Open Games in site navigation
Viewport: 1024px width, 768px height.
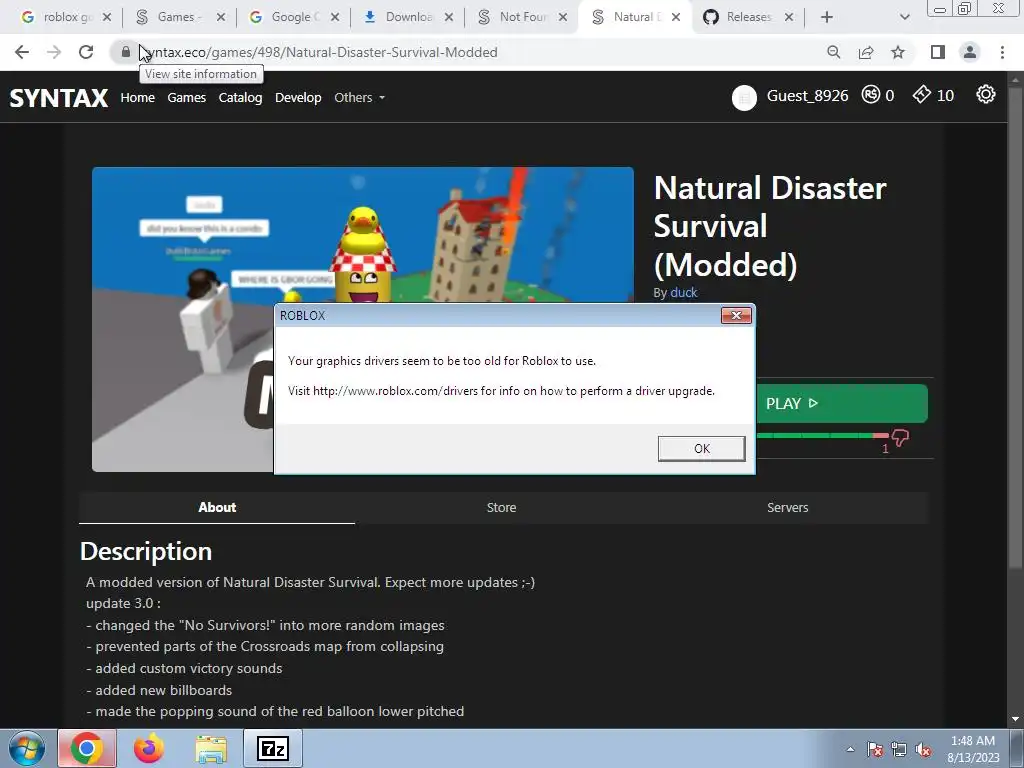(x=187, y=97)
